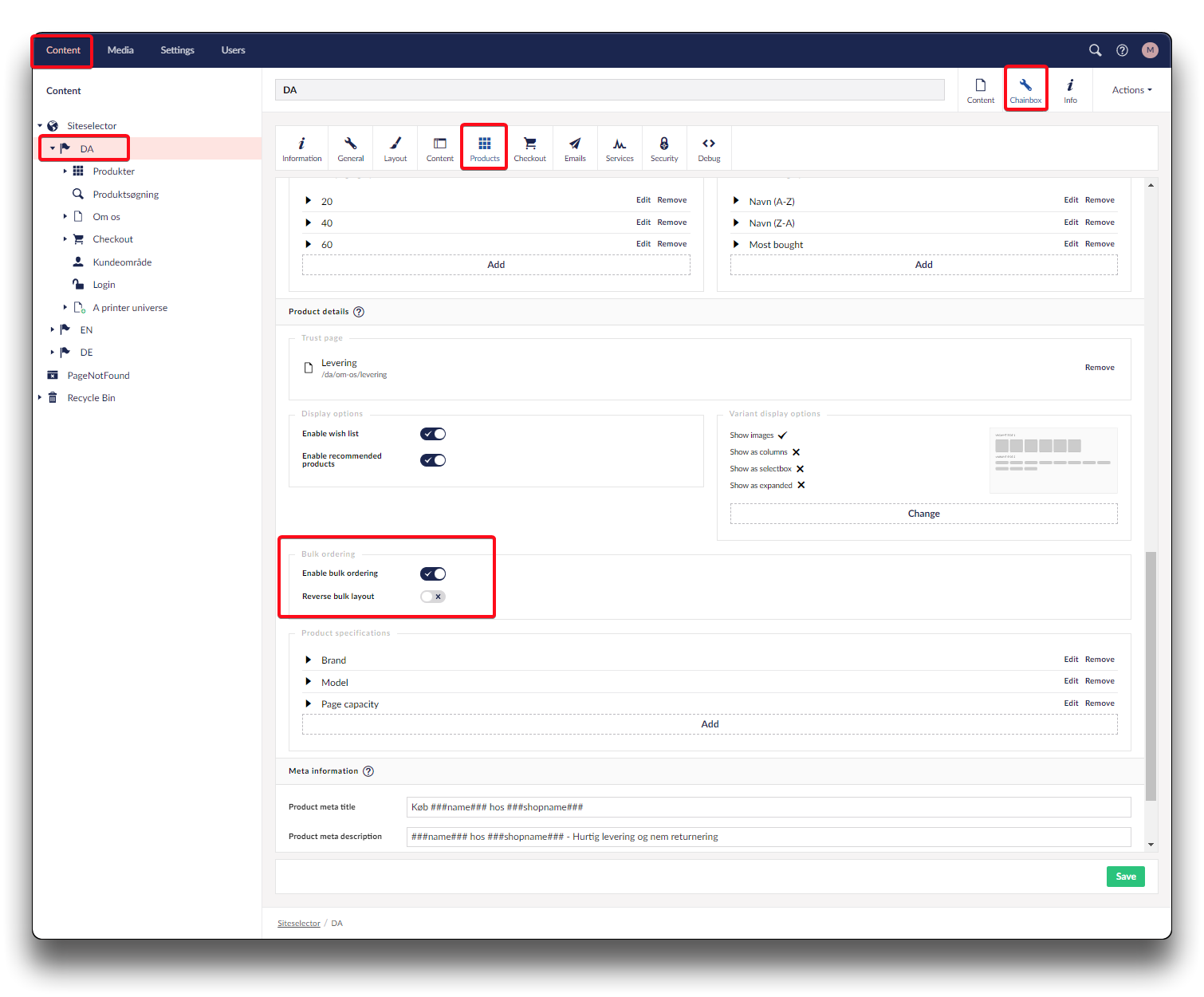This screenshot has width=1204, height=997.
Task: Click help icon beside Product details
Action: (x=359, y=312)
